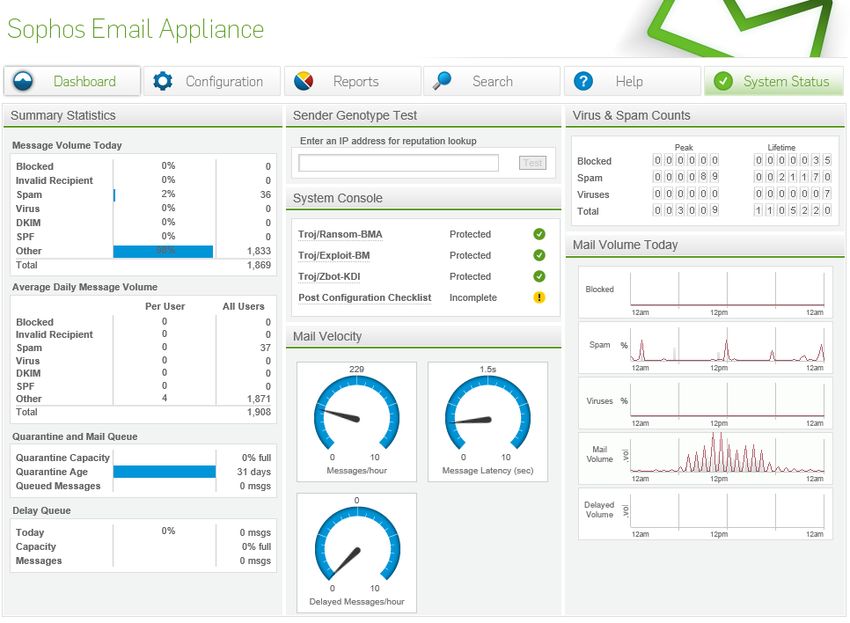Click the Configuration gear icon
850x623 pixels.
click(x=163, y=81)
